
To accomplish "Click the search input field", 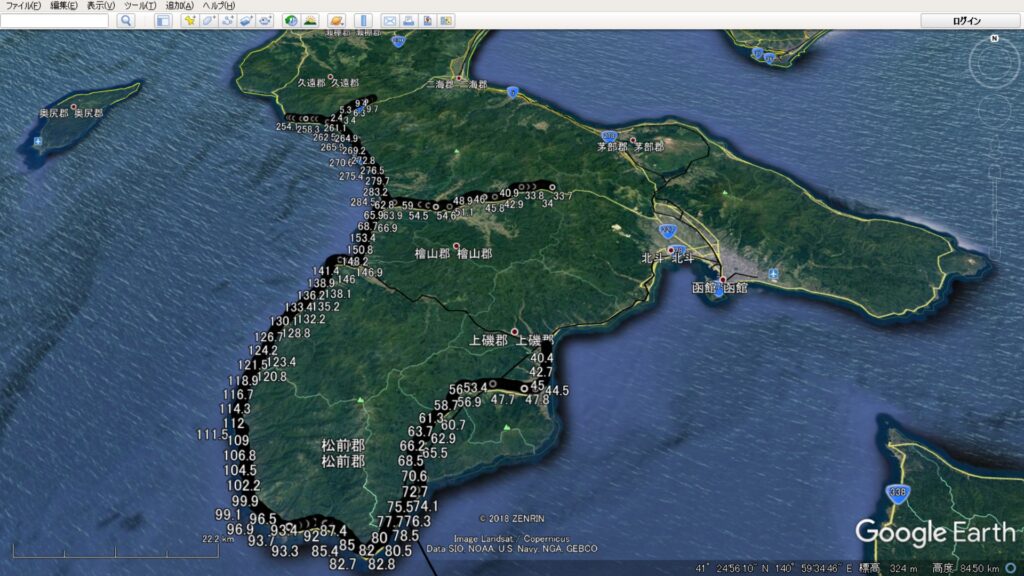I will [55, 20].
